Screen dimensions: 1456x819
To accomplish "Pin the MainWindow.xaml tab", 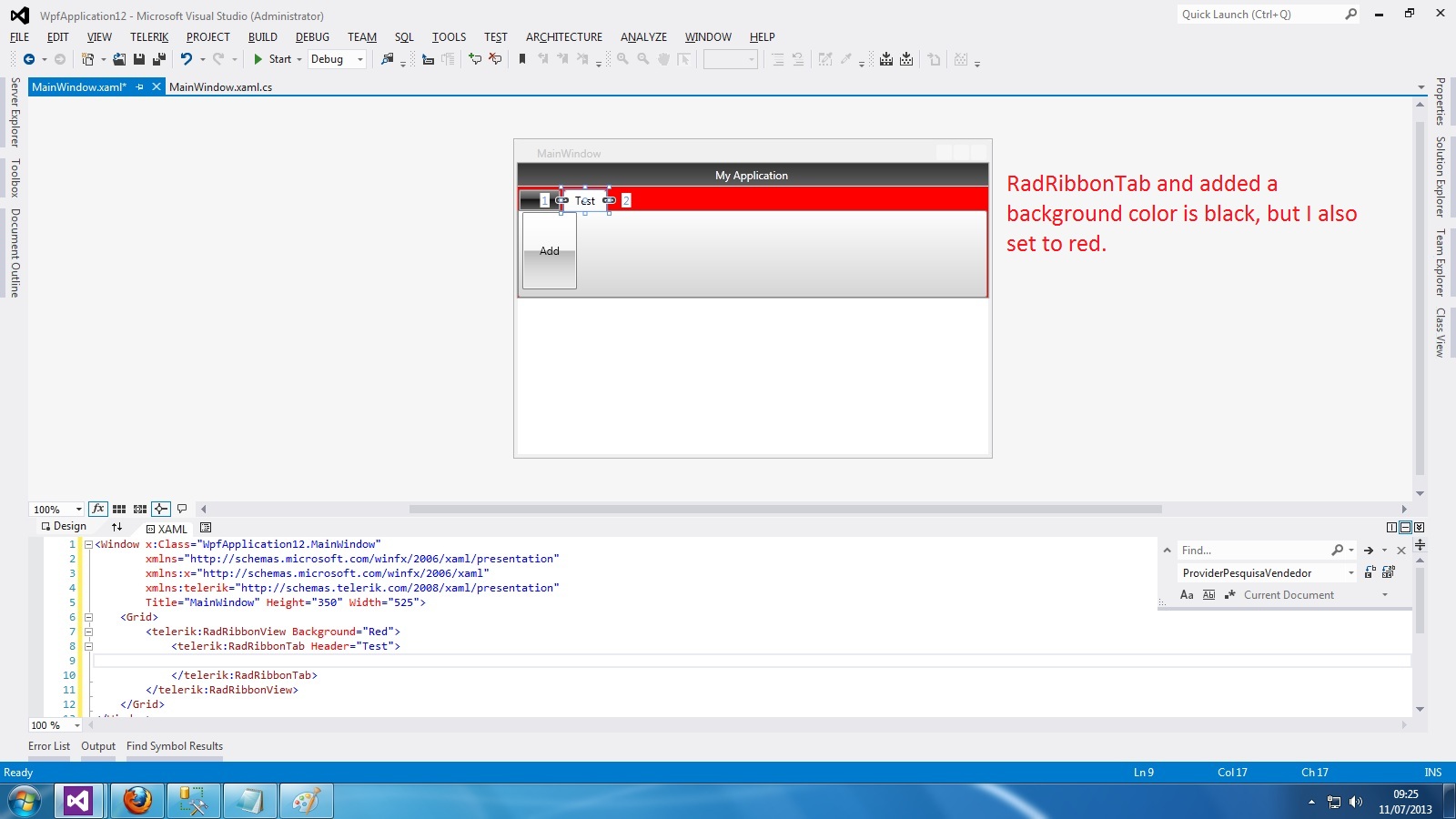I will pyautogui.click(x=139, y=87).
